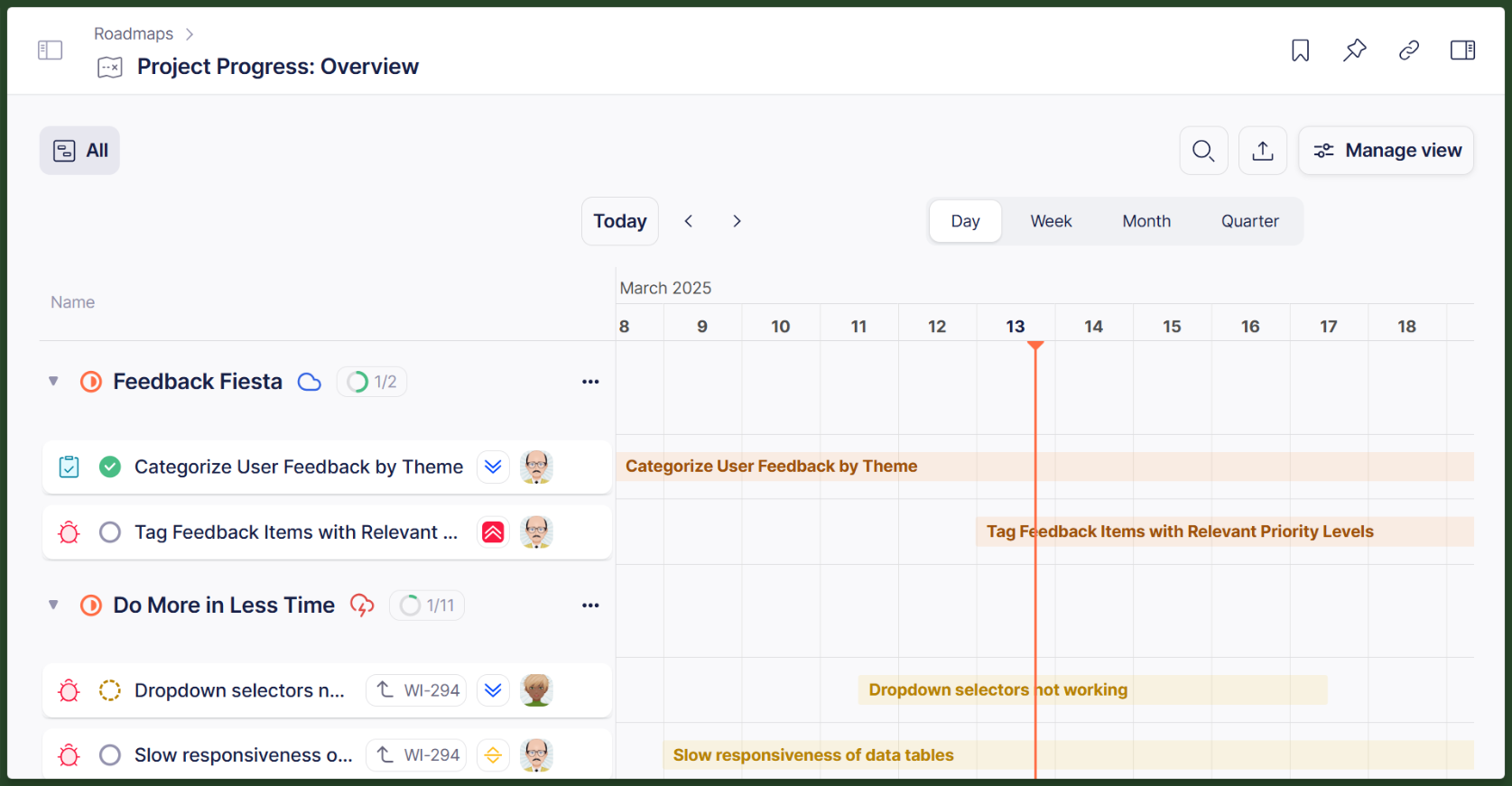The width and height of the screenshot is (1512, 786).
Task: Open more options menu for Feedback Fiesta
Action: pos(590,383)
